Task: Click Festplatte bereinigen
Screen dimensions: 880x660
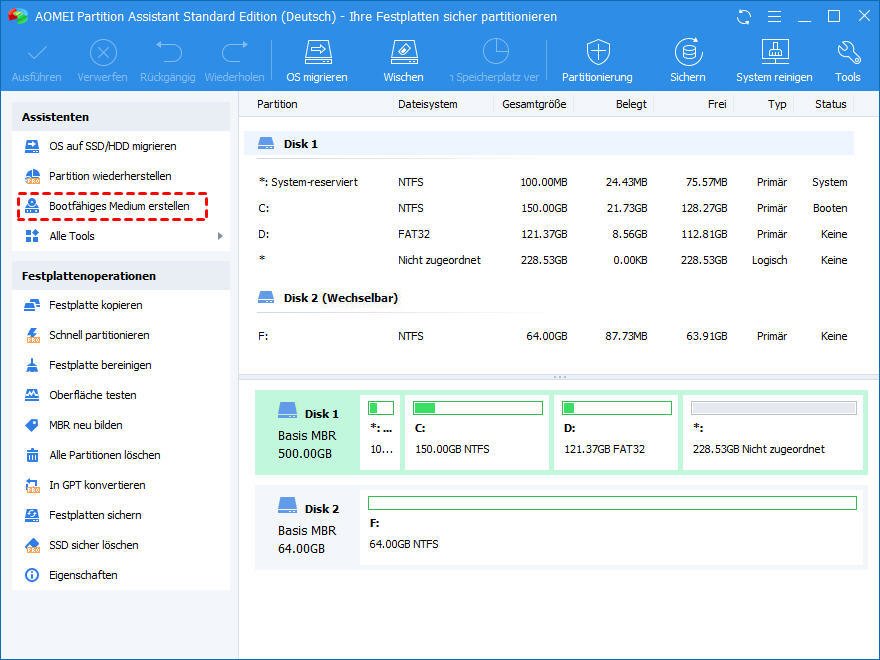Action: [121, 365]
